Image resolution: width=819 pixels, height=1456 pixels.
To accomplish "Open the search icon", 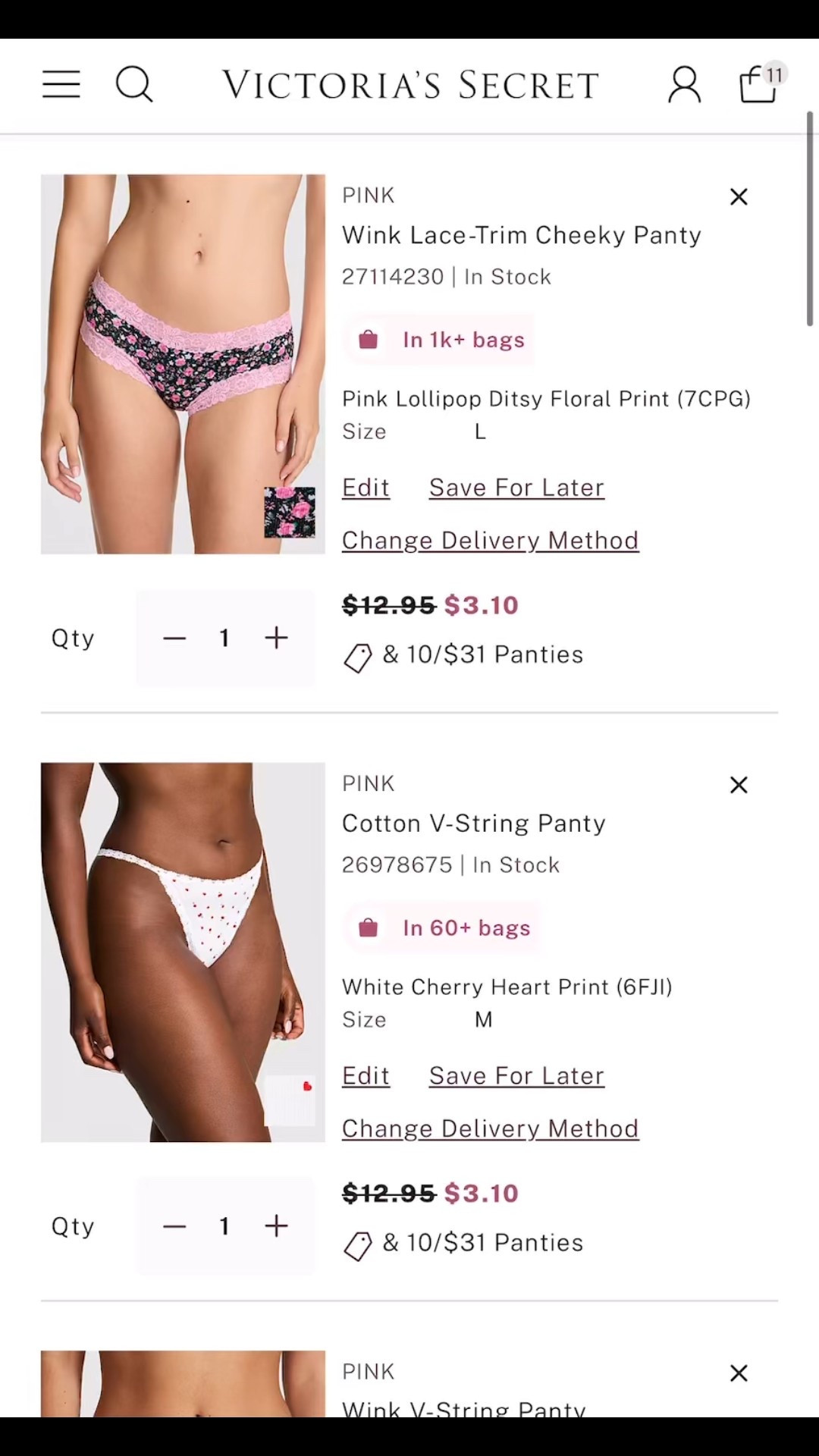I will coord(135,85).
